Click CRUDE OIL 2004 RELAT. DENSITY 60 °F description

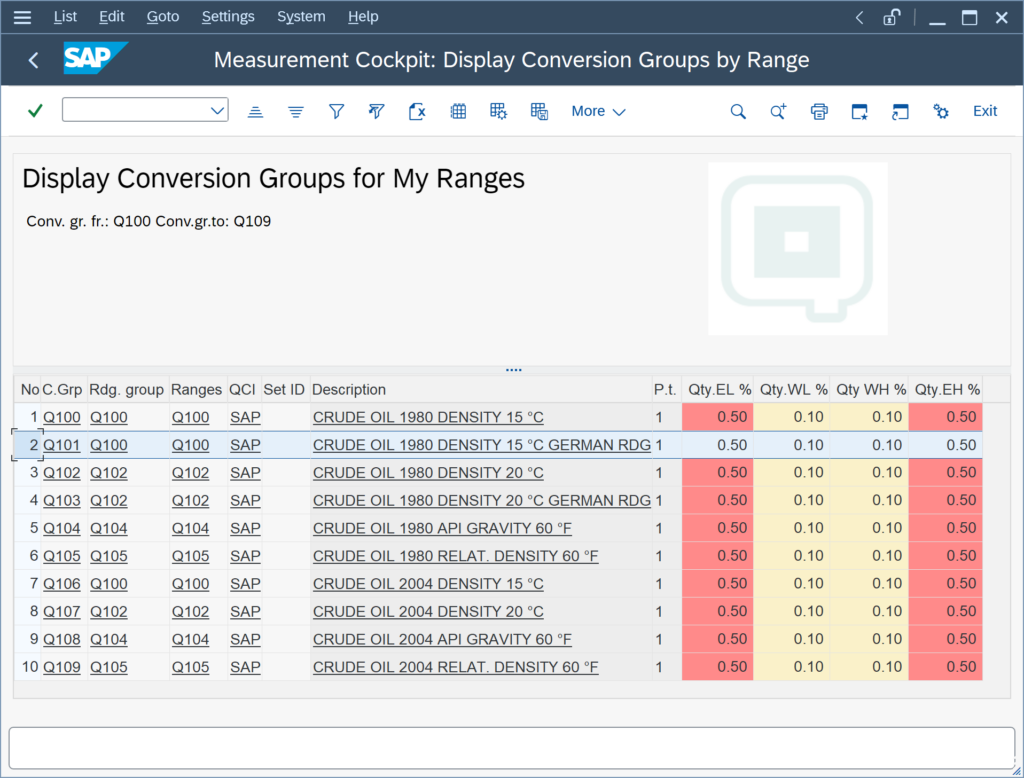455,668
